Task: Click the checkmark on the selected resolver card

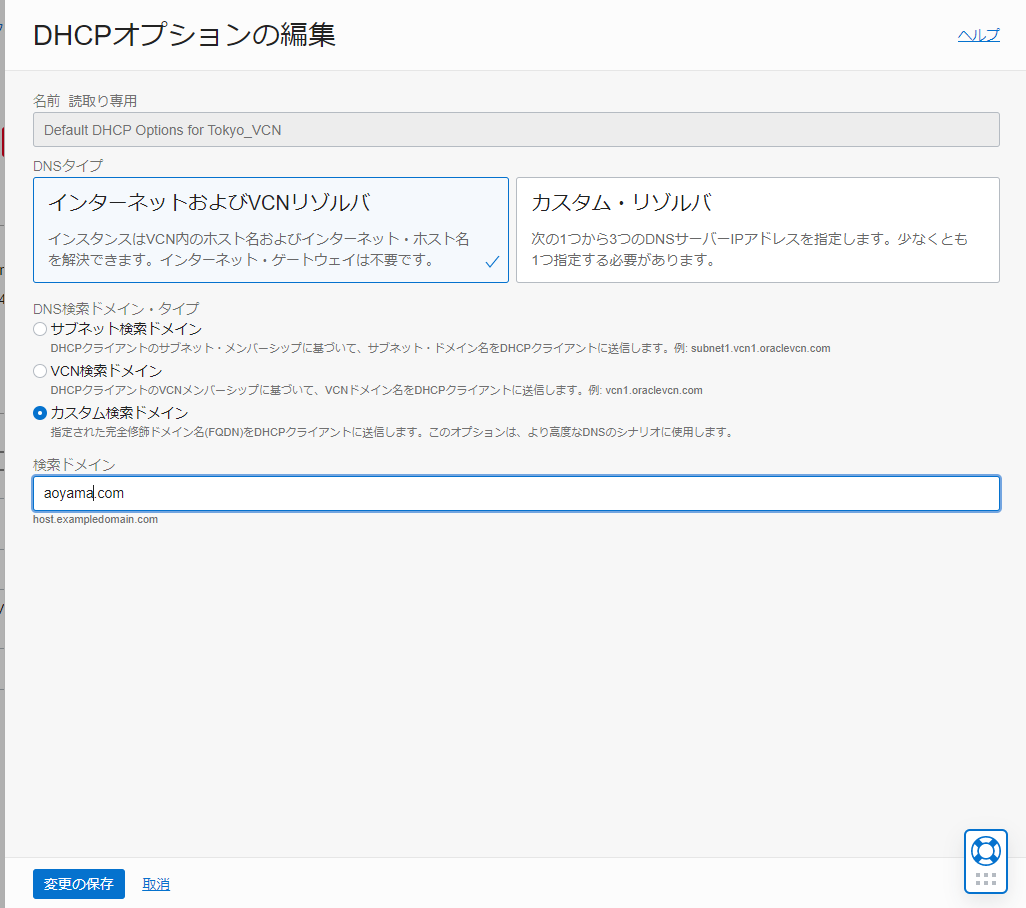Action: tap(491, 262)
